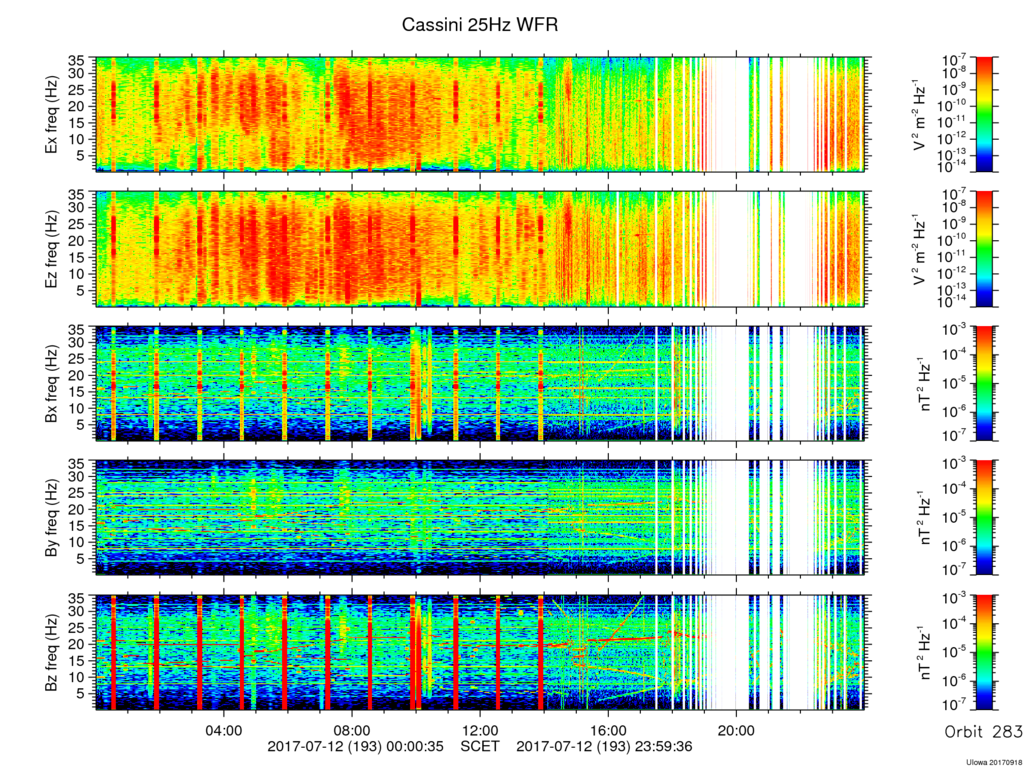This screenshot has height=767, width=1024.
Task: Click the Bz magnetic field spectrogram panel
Action: click(x=481, y=652)
